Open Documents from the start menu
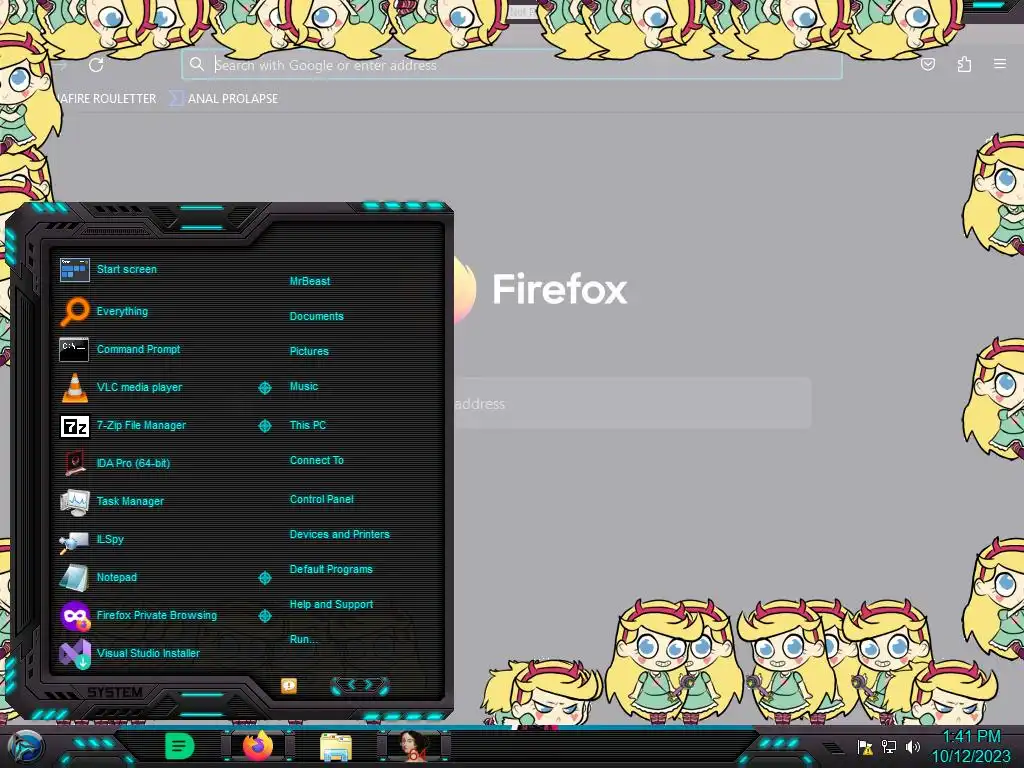The width and height of the screenshot is (1024, 768). [x=316, y=316]
